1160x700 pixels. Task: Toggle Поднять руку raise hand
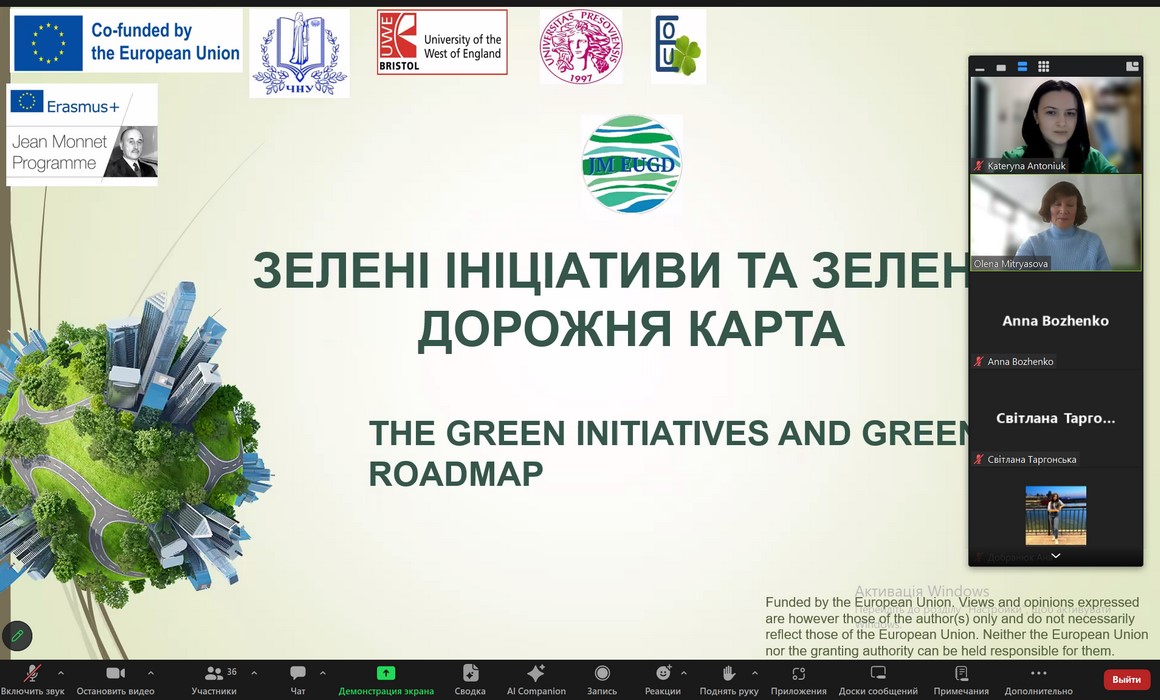coord(729,679)
